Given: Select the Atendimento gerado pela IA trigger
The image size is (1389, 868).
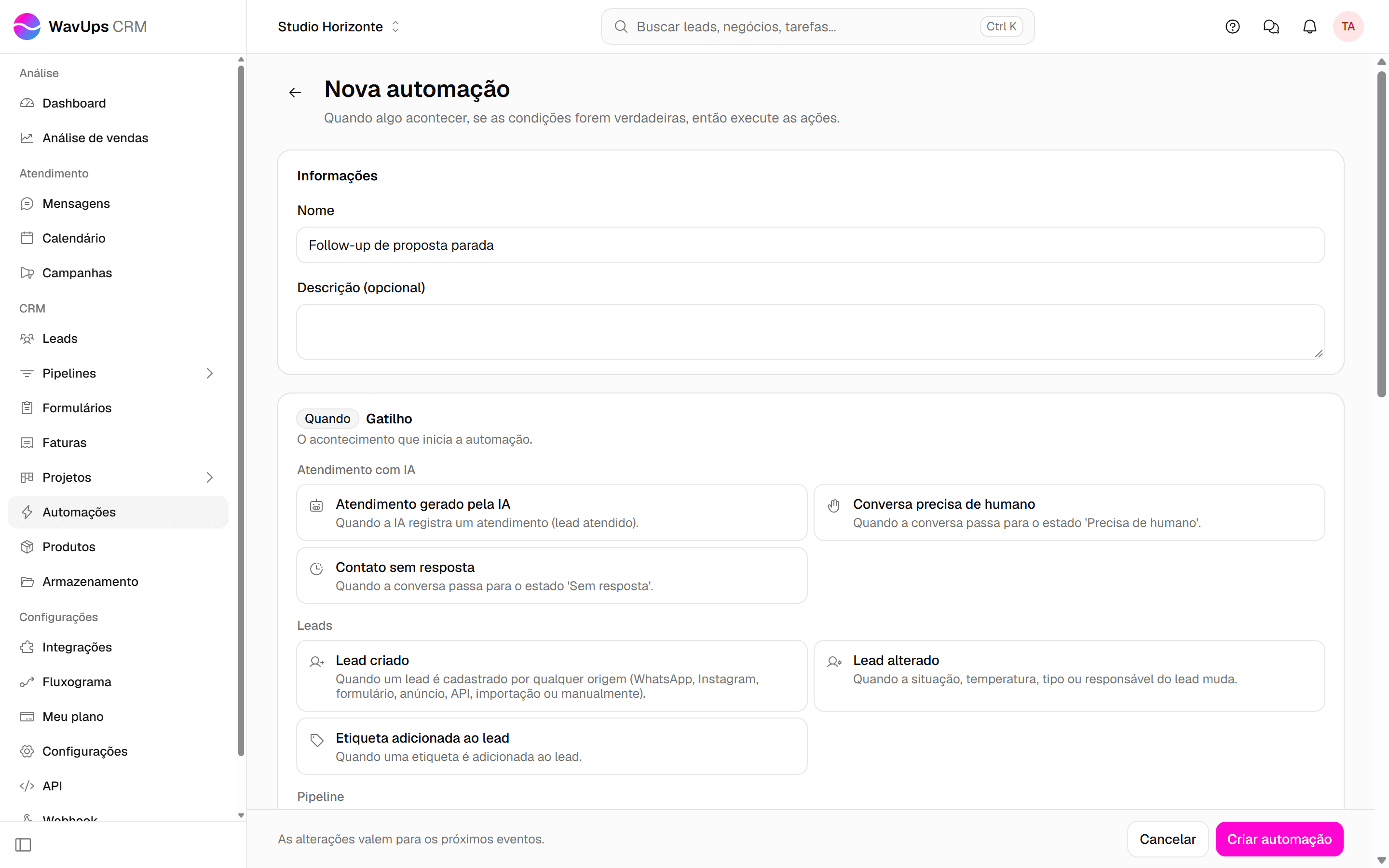Looking at the screenshot, I should click(x=552, y=513).
